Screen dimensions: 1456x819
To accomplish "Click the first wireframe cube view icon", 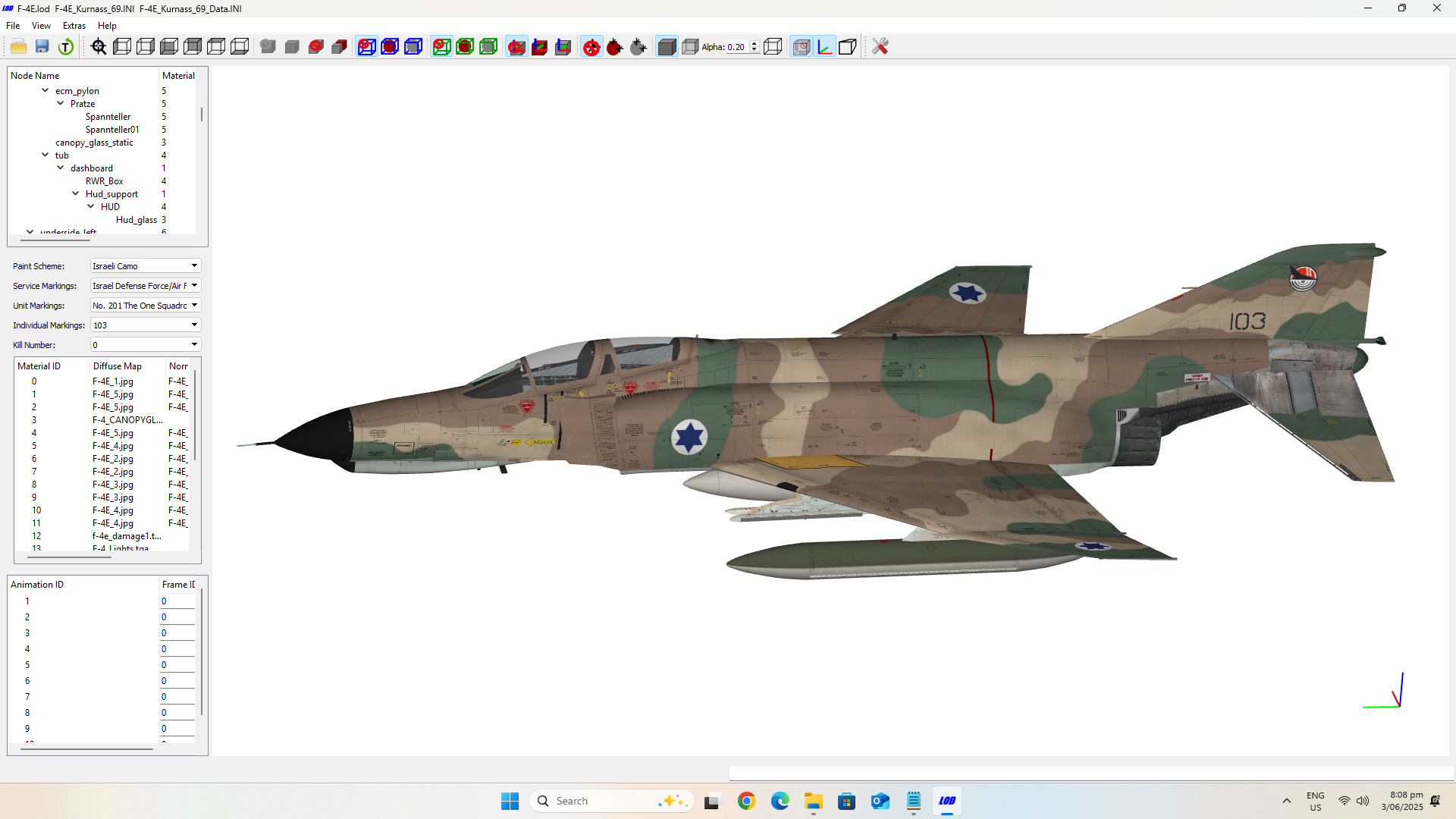I will coord(122,47).
